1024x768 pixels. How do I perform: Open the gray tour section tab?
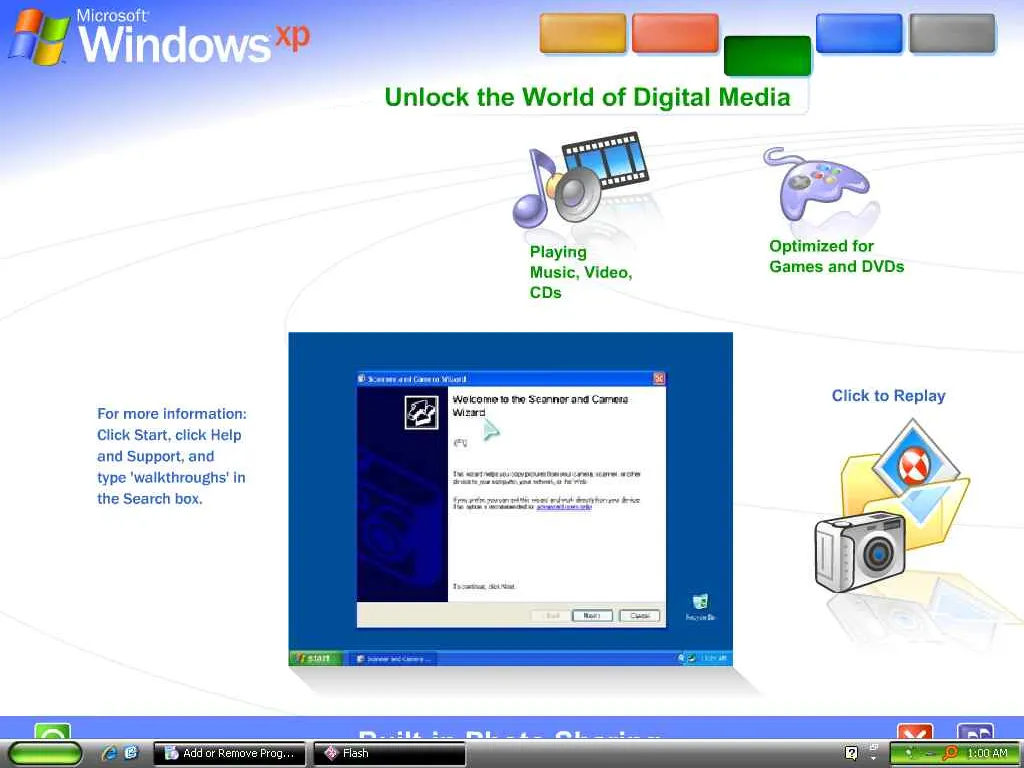coord(952,33)
